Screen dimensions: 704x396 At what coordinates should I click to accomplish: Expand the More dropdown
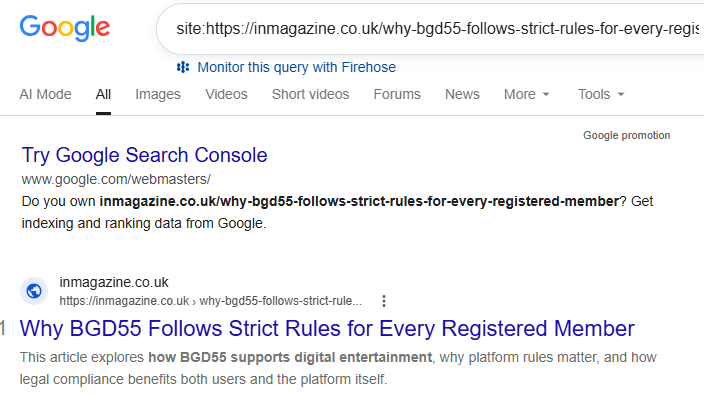526,94
